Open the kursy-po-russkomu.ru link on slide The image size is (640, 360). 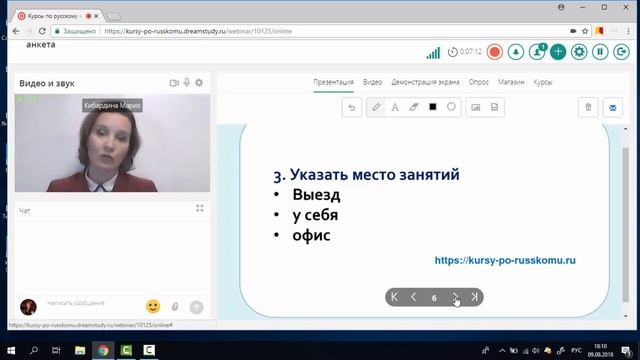click(x=505, y=260)
